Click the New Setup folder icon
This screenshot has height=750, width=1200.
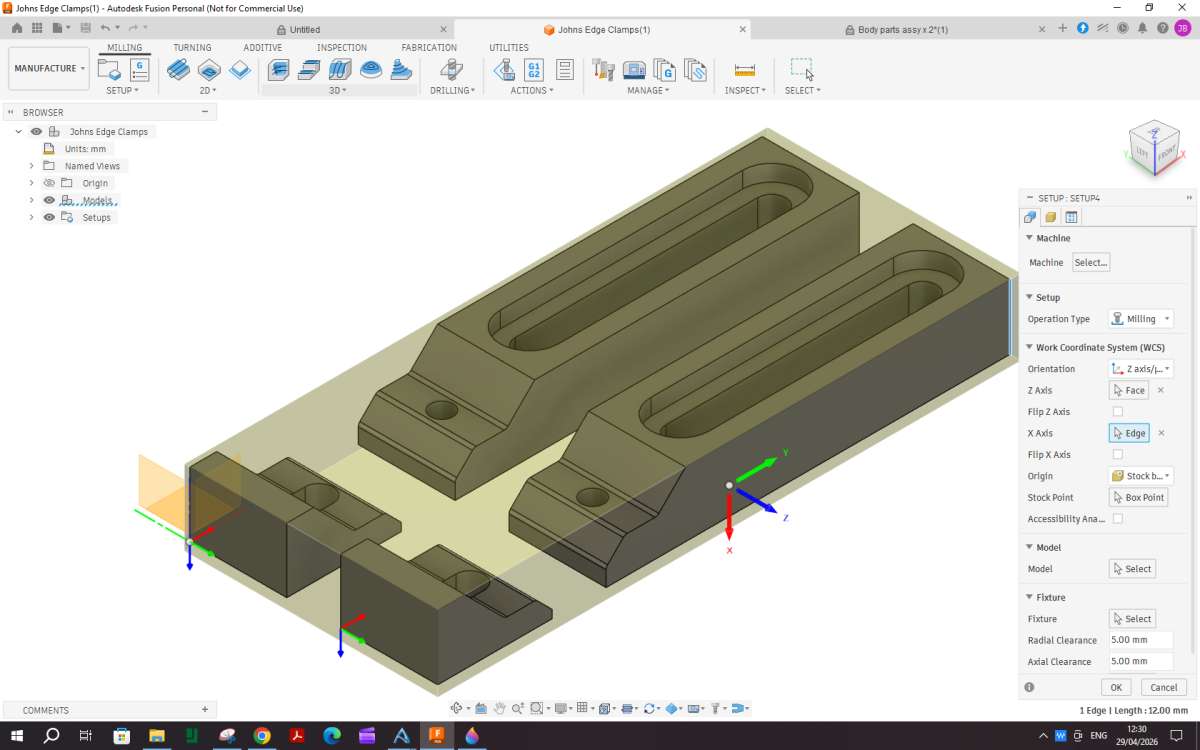[109, 69]
